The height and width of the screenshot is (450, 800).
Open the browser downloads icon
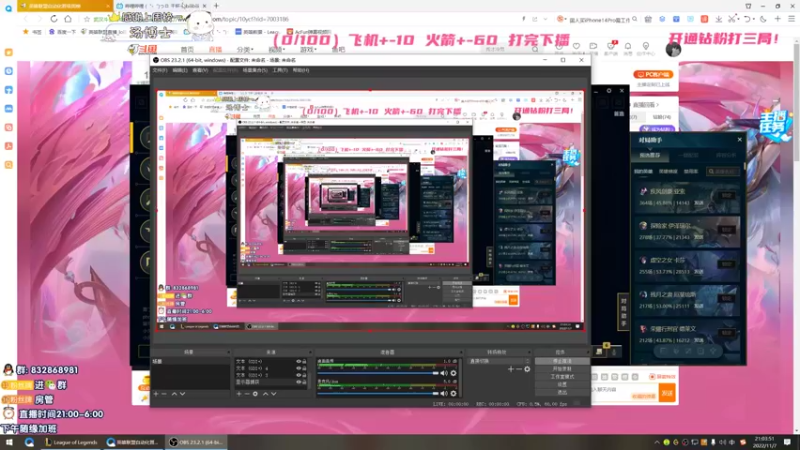tap(718, 19)
